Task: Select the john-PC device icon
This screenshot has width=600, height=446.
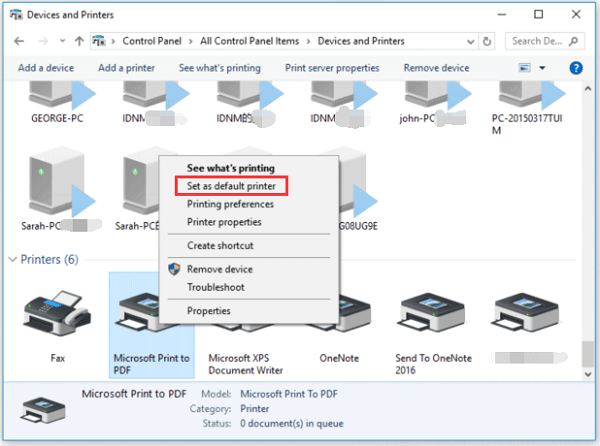Action: pyautogui.click(x=438, y=94)
